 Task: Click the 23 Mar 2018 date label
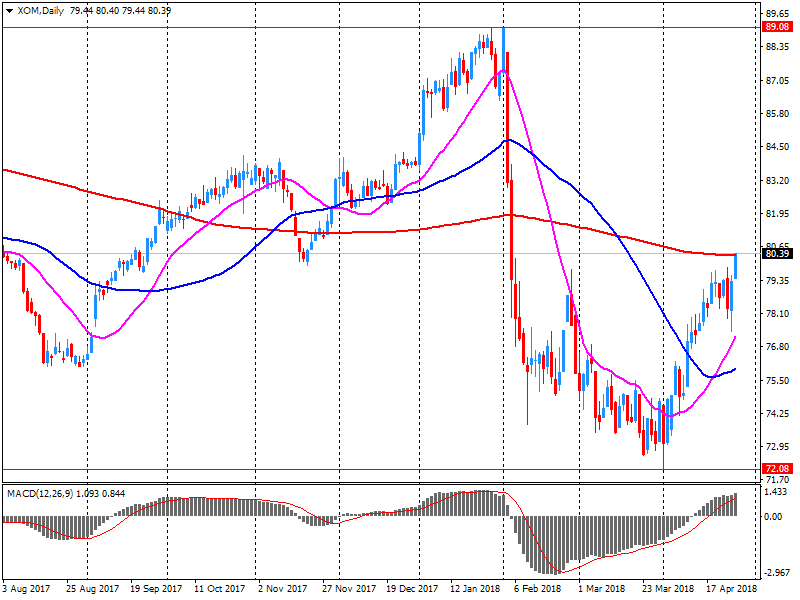[667, 589]
